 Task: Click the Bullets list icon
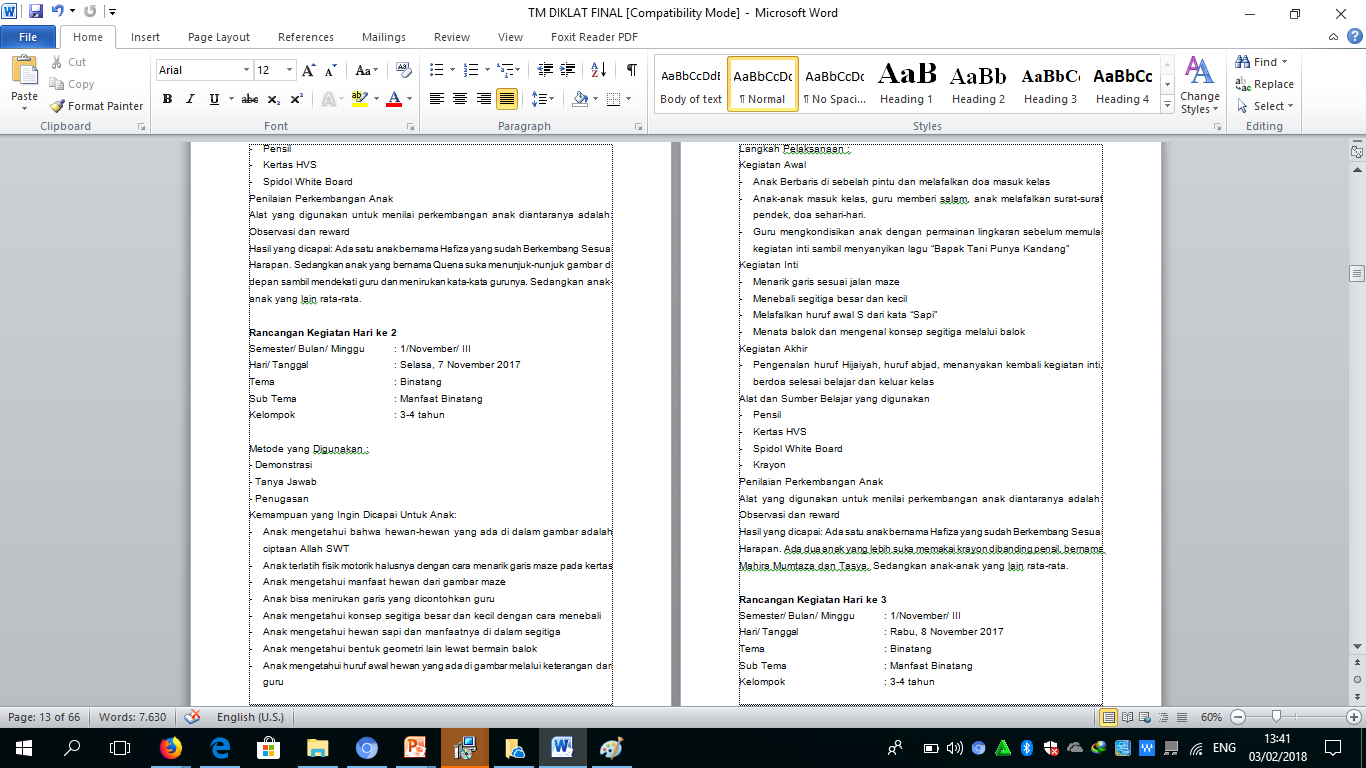point(436,70)
